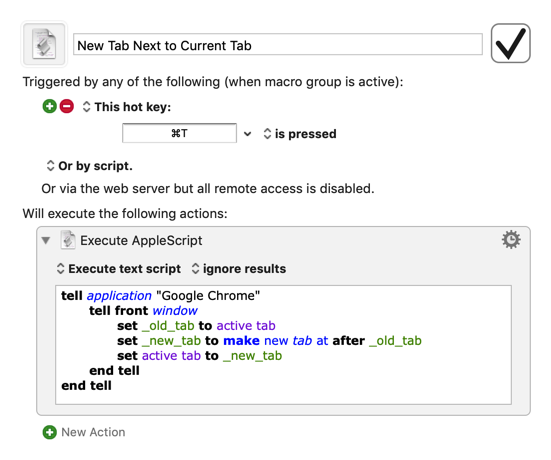551x460 pixels.
Task: Click 'make new tab' line in script
Action: (269, 341)
